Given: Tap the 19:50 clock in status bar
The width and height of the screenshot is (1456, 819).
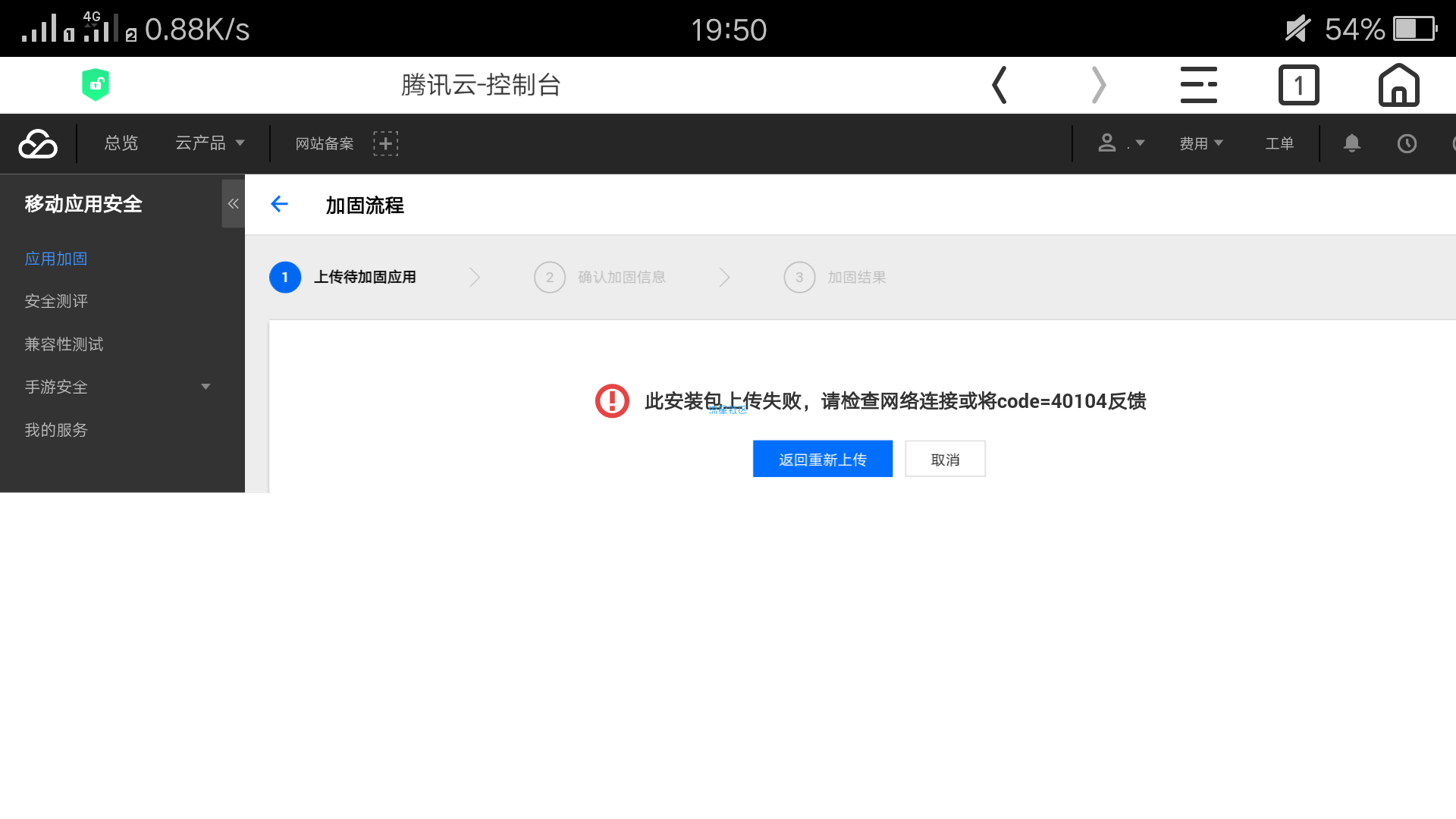Looking at the screenshot, I should point(729,30).
